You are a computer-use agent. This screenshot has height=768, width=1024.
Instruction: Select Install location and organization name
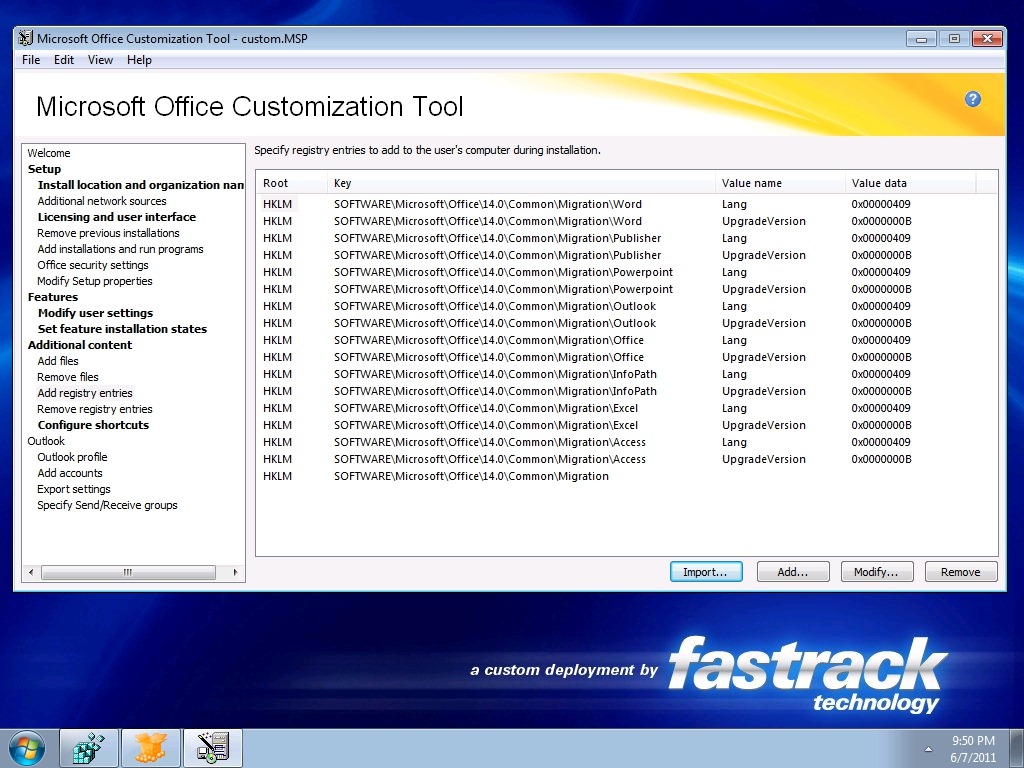click(x=140, y=185)
